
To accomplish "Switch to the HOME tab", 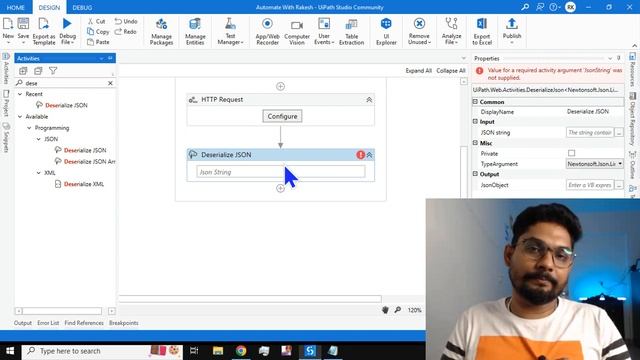I will tap(16, 7).
